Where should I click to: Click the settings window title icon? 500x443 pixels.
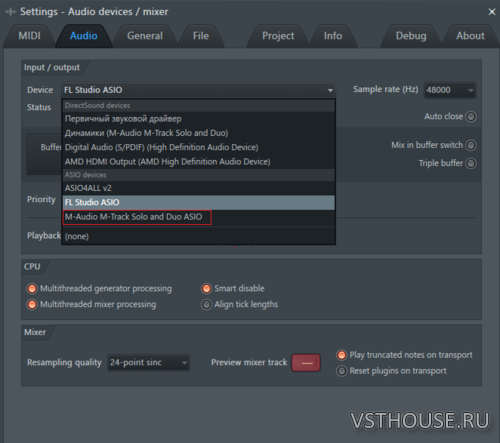click(x=10, y=12)
